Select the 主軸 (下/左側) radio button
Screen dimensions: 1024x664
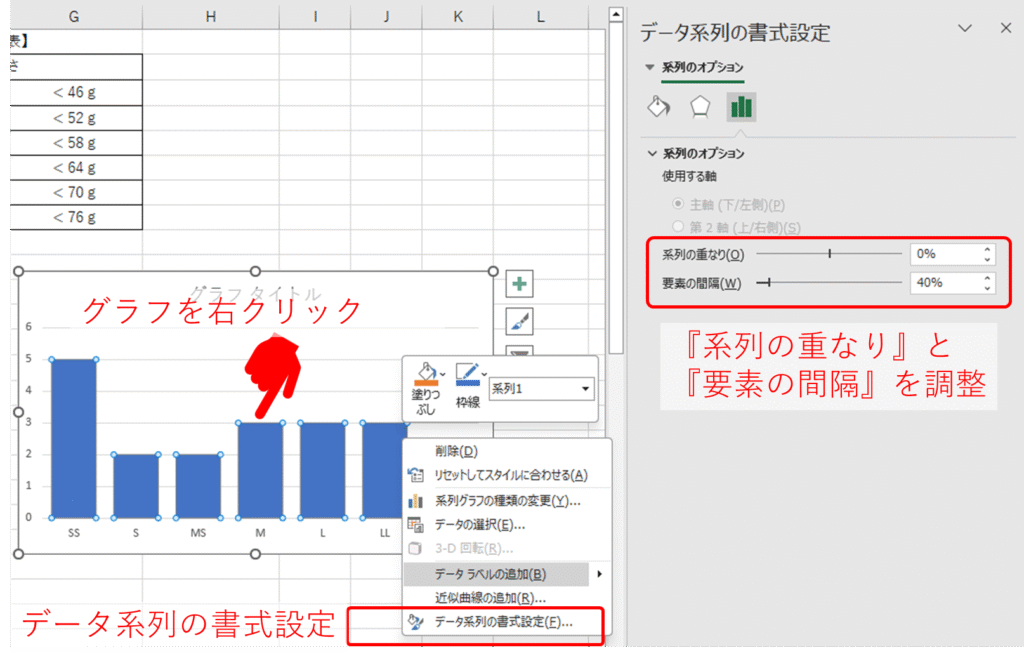pyautogui.click(x=680, y=204)
